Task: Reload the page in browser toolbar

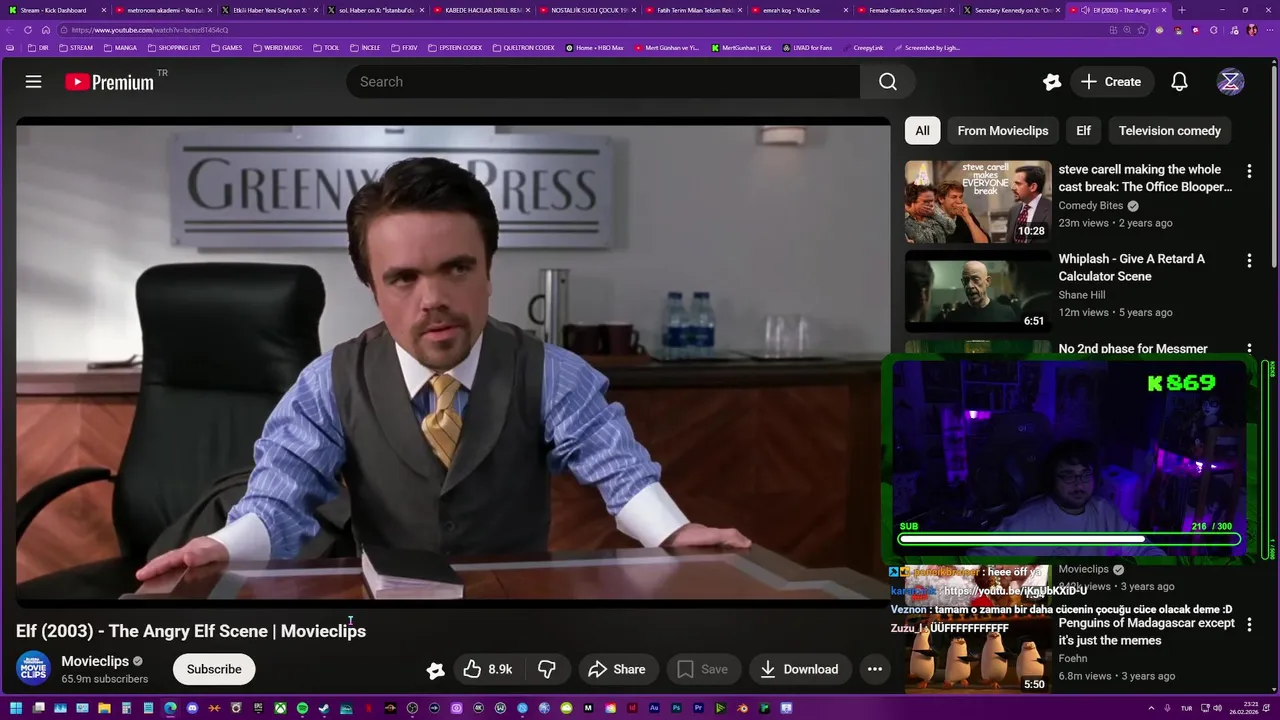Action: 28,30
